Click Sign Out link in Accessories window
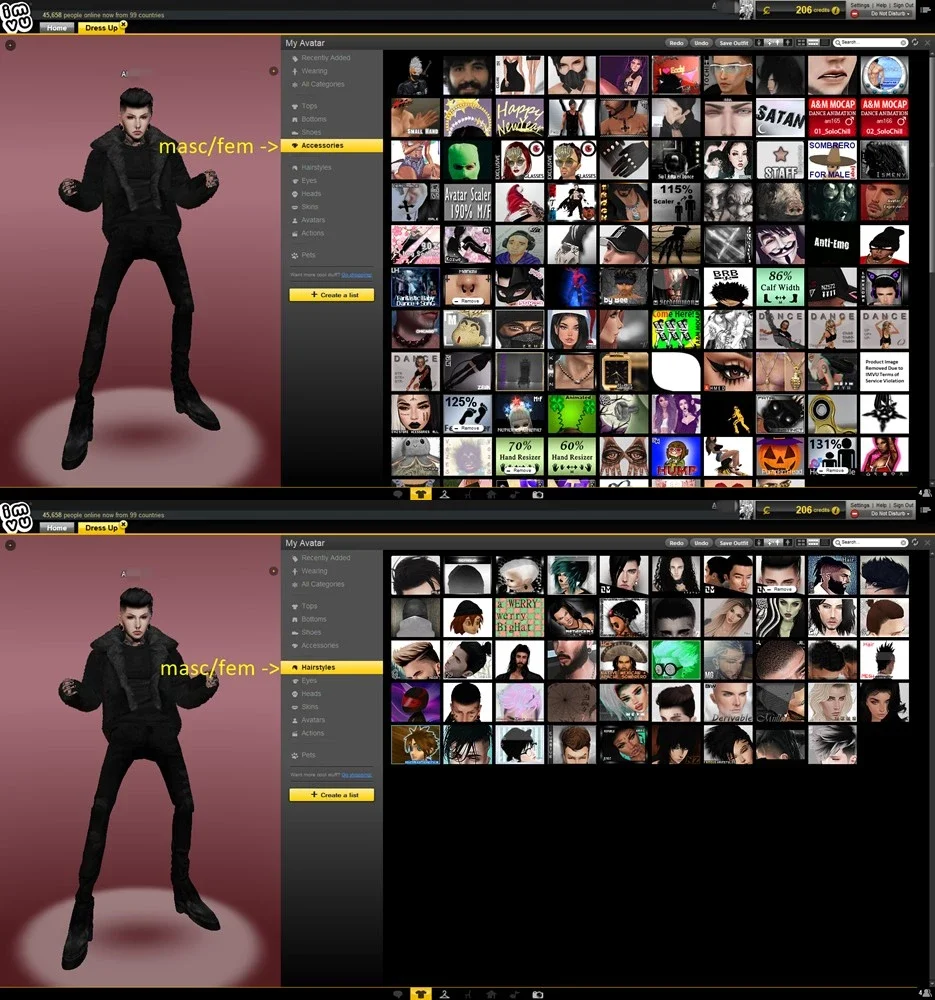The width and height of the screenshot is (935, 1000). click(903, 5)
